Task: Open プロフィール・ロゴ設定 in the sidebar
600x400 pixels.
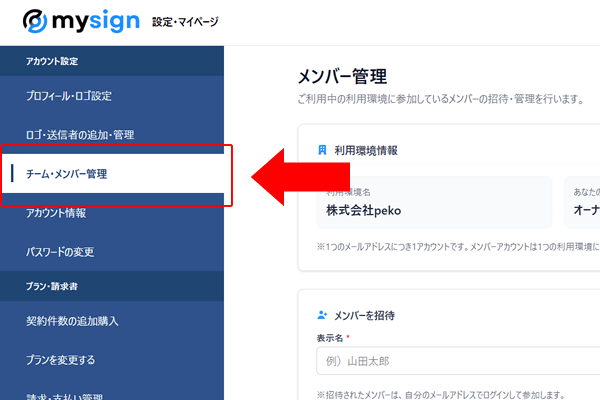Action: (69, 96)
